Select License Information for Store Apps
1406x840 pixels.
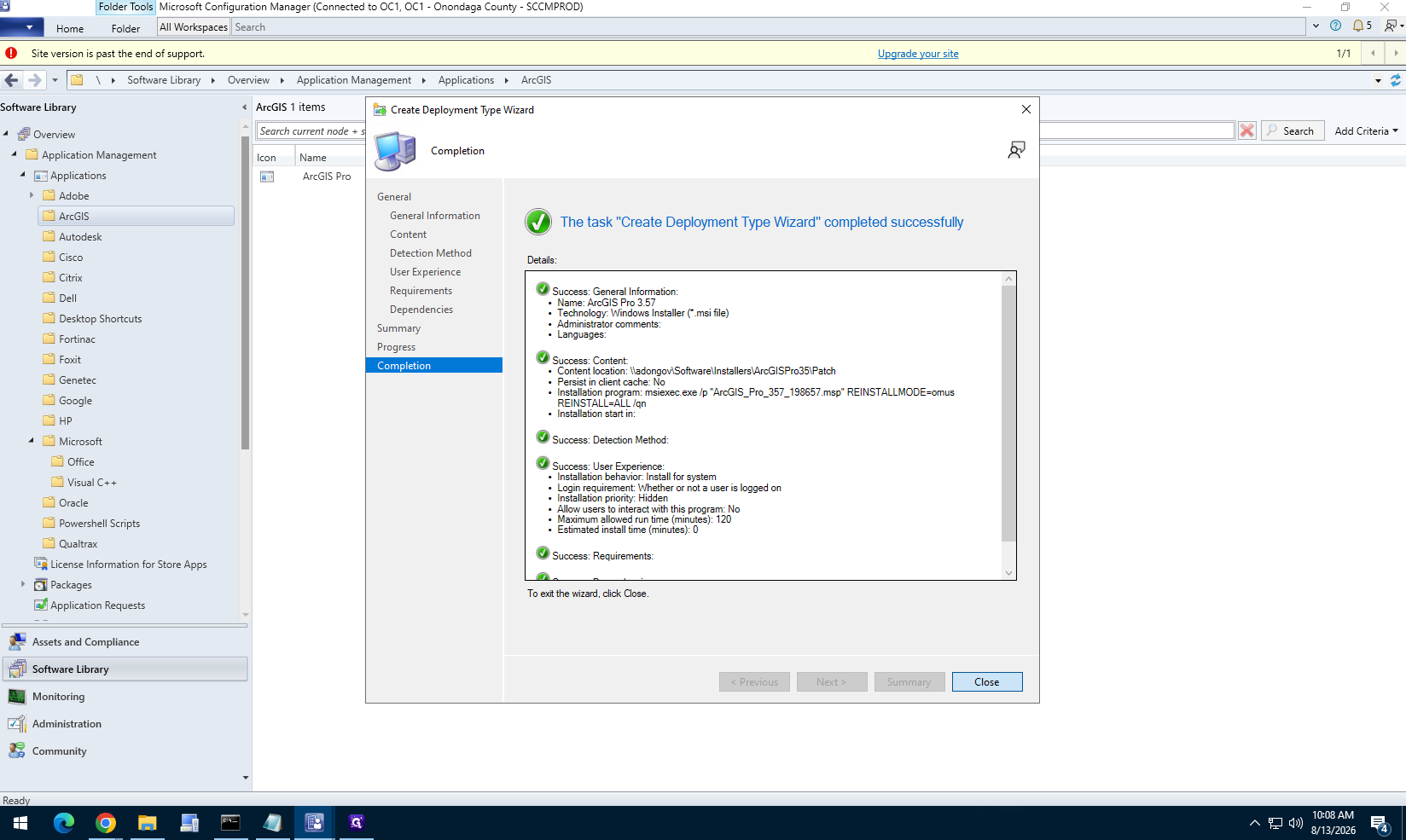(128, 565)
